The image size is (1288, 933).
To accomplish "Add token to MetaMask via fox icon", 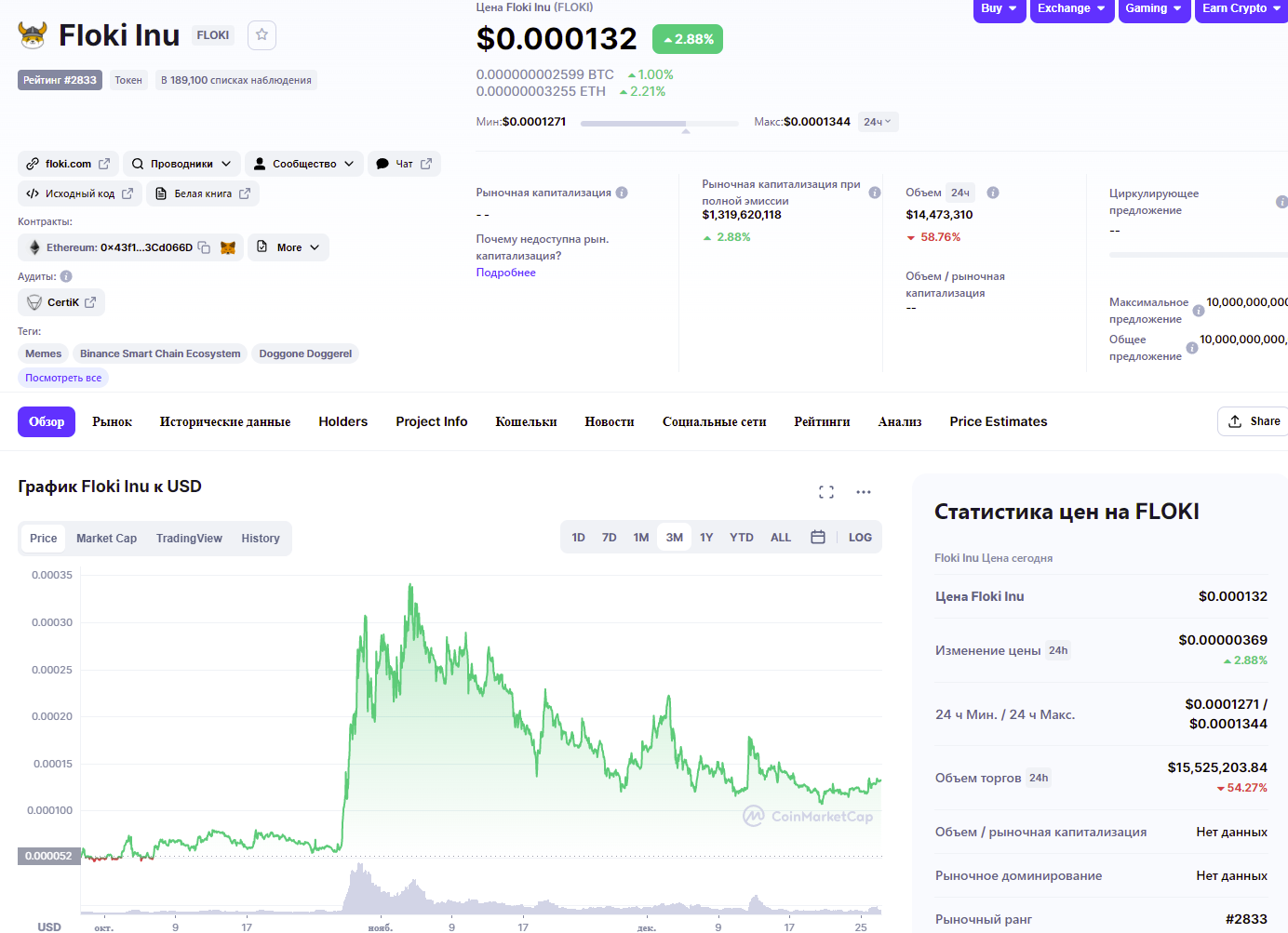I will pyautogui.click(x=228, y=247).
